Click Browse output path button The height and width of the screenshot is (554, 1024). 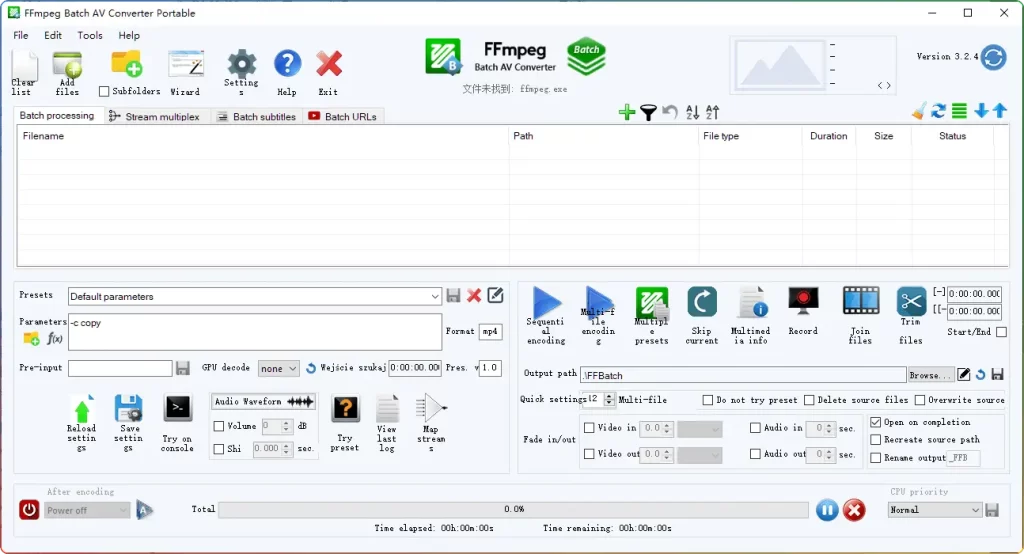coord(930,375)
